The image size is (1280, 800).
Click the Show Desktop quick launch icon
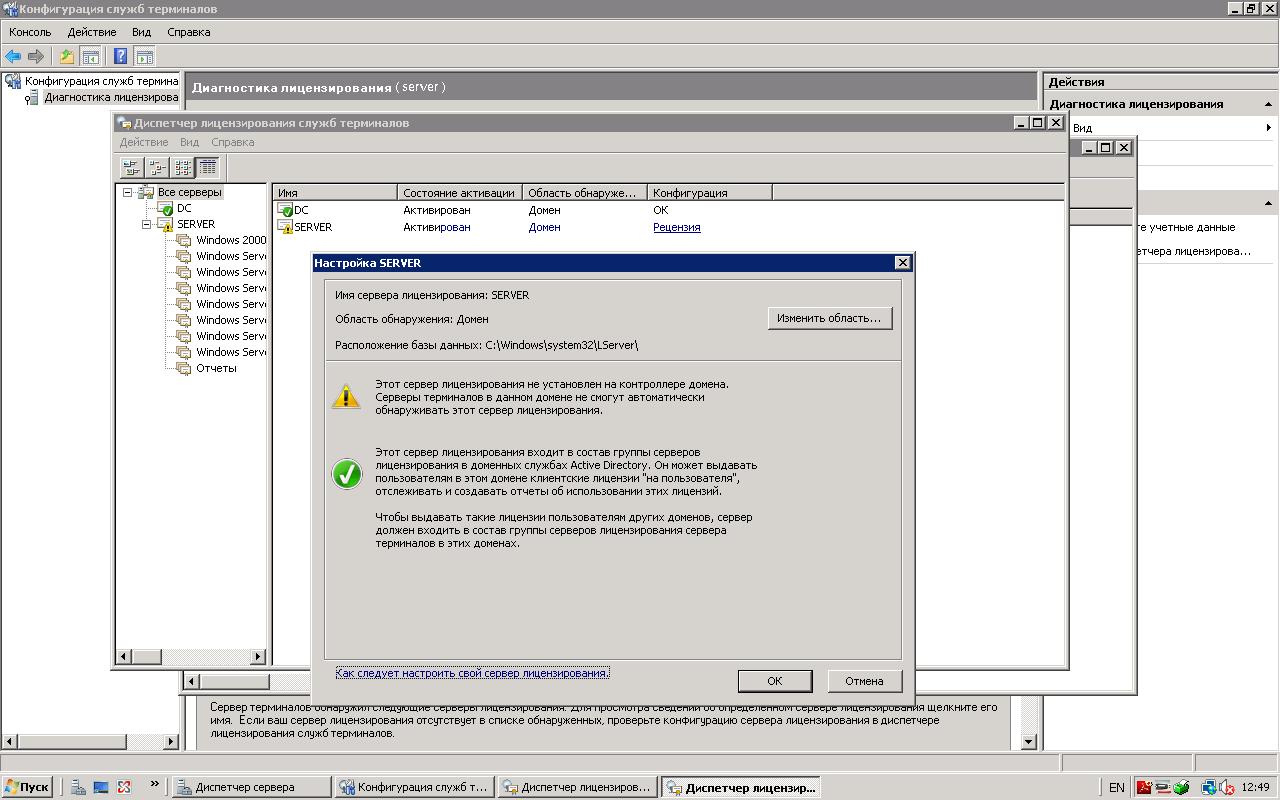click(x=101, y=787)
